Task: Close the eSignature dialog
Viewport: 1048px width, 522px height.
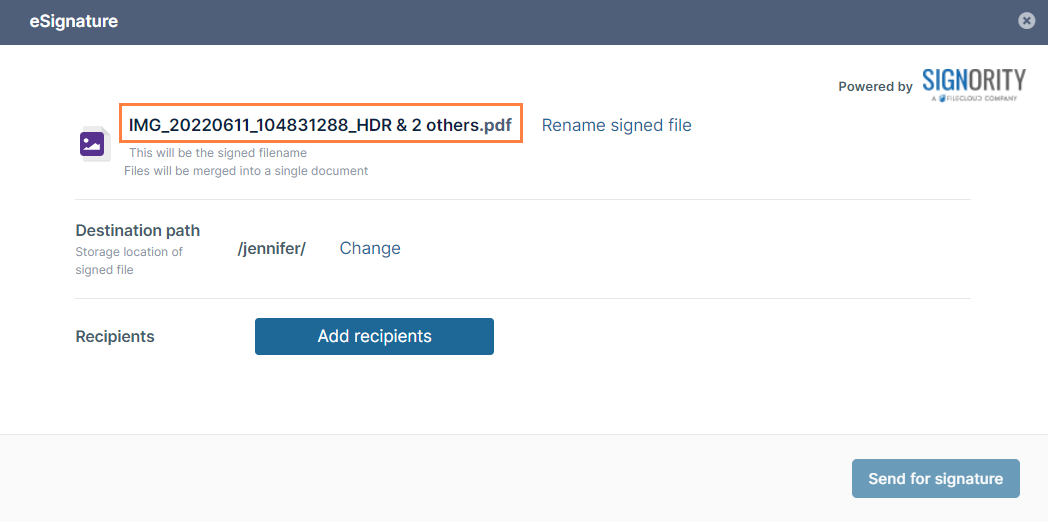Action: click(1025, 20)
